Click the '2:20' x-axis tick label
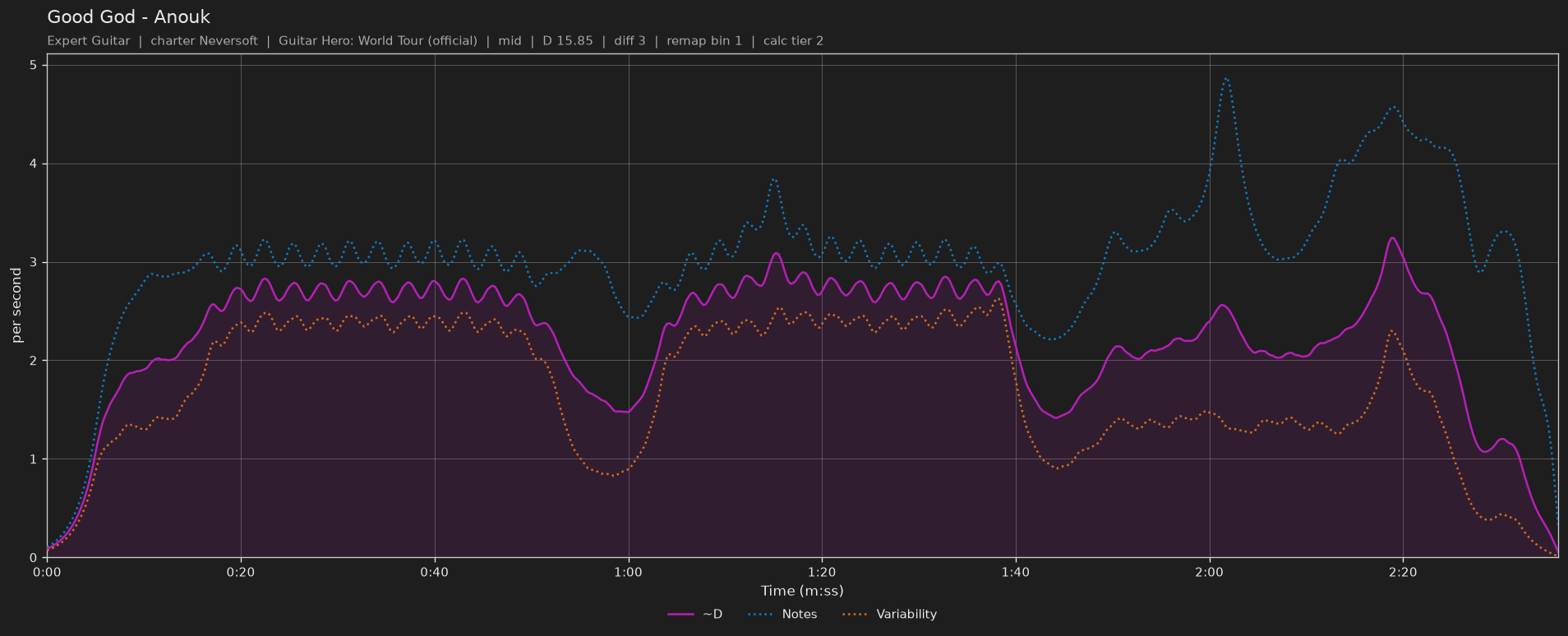This screenshot has height=636, width=1568. [1403, 572]
